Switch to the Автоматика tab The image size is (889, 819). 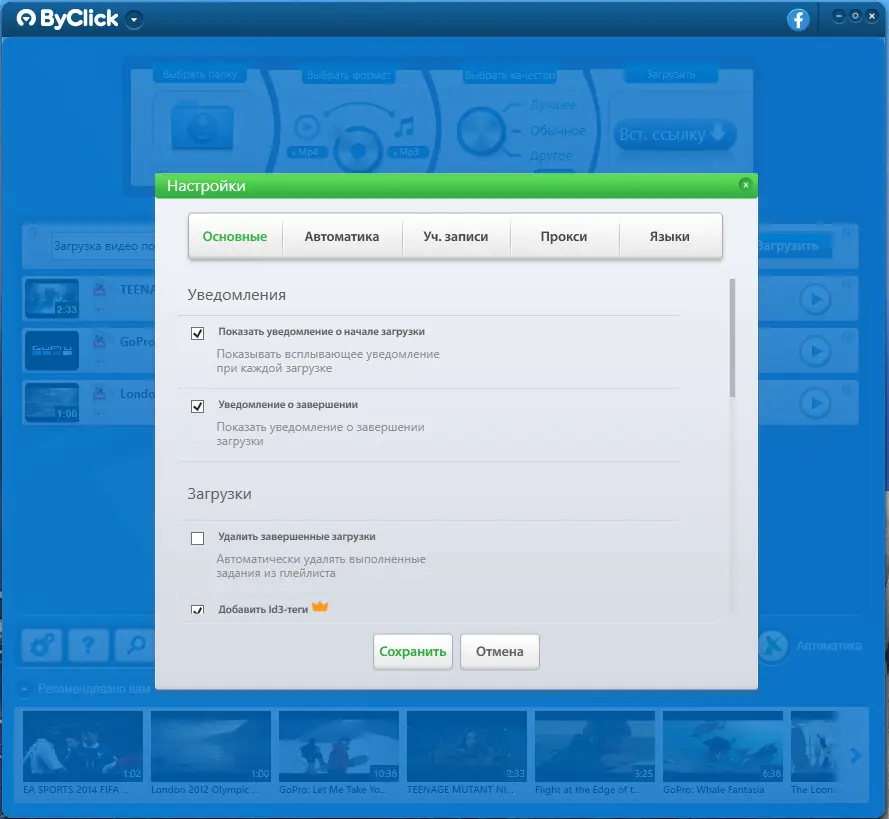(342, 236)
